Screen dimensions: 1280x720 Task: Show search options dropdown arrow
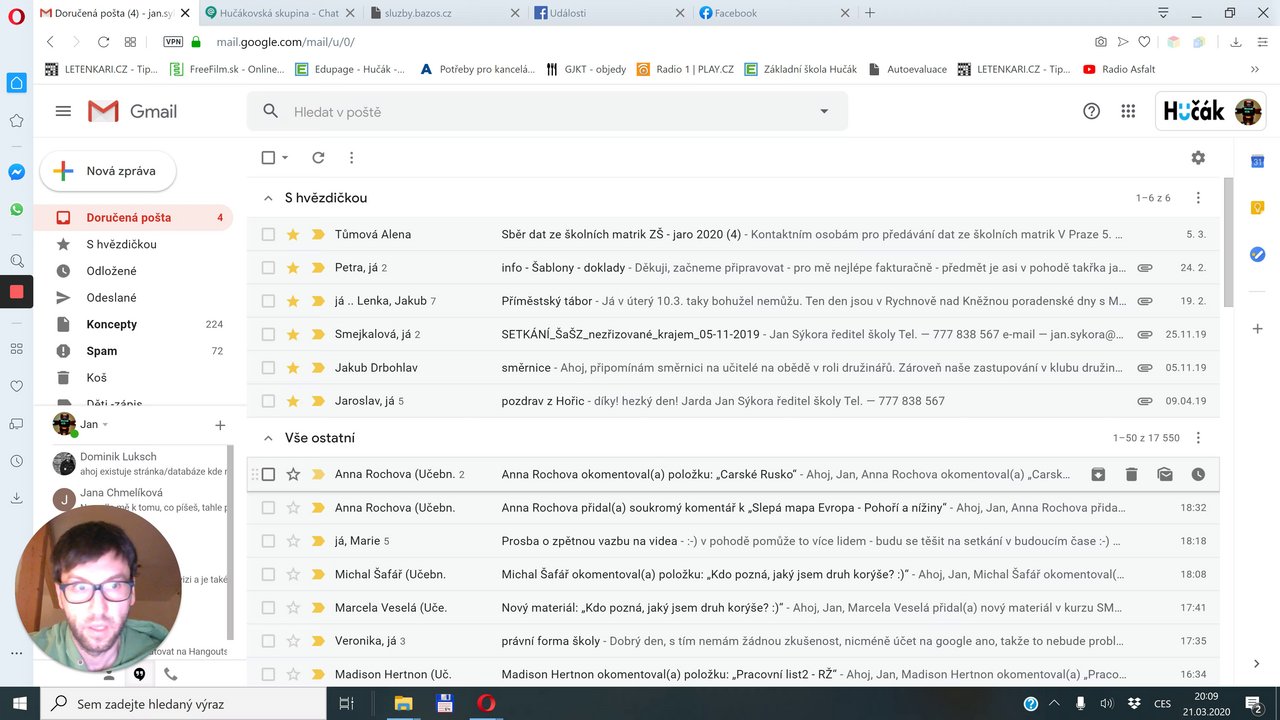coord(824,111)
